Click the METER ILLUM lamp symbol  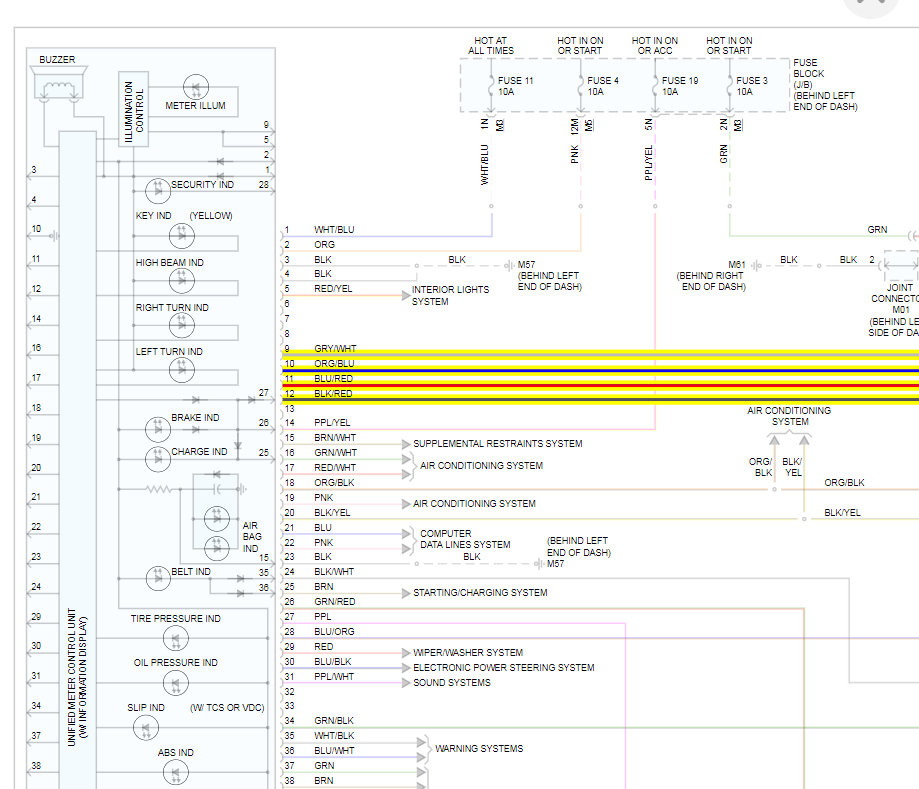tap(196, 87)
